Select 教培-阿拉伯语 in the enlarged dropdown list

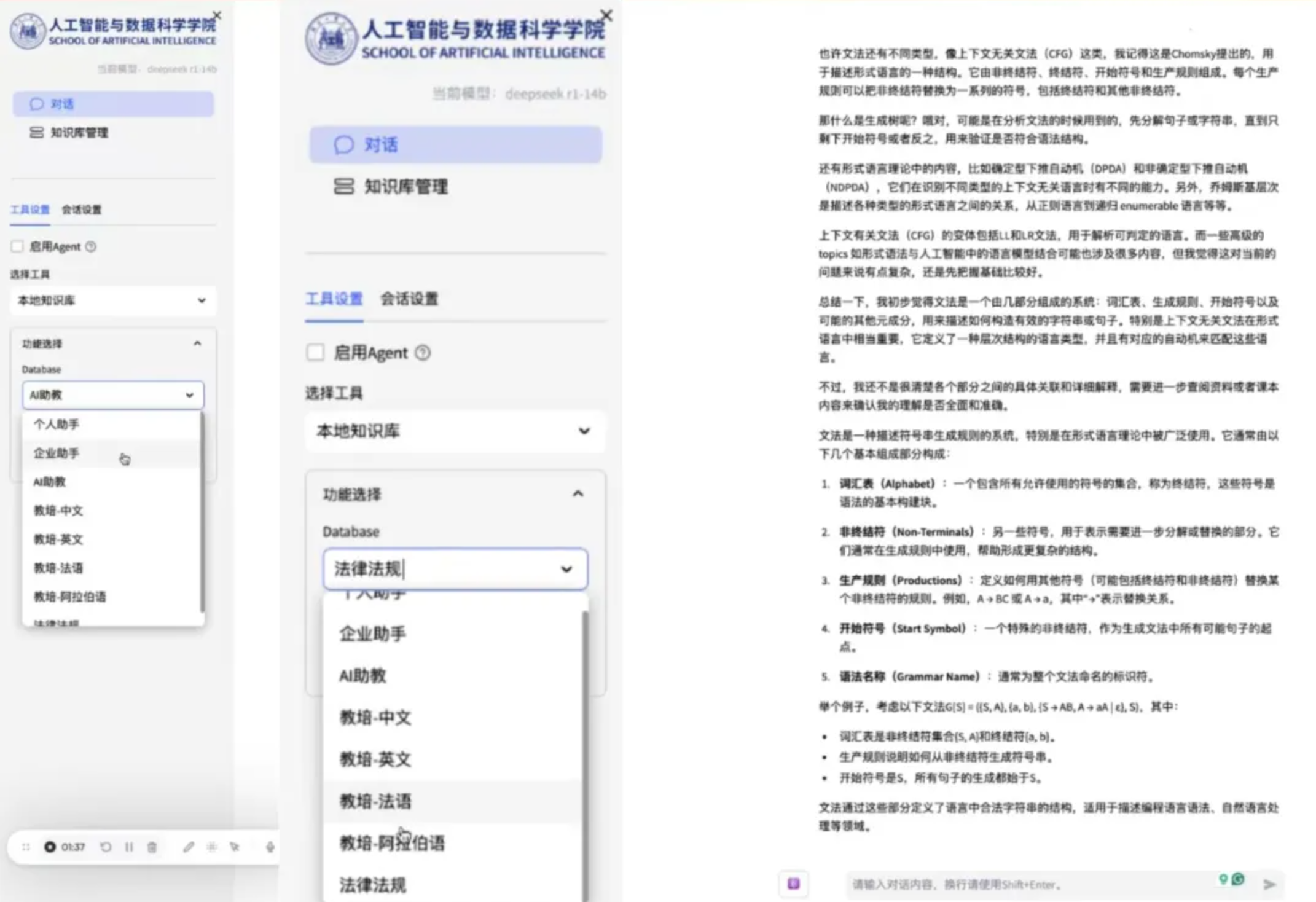point(453,843)
